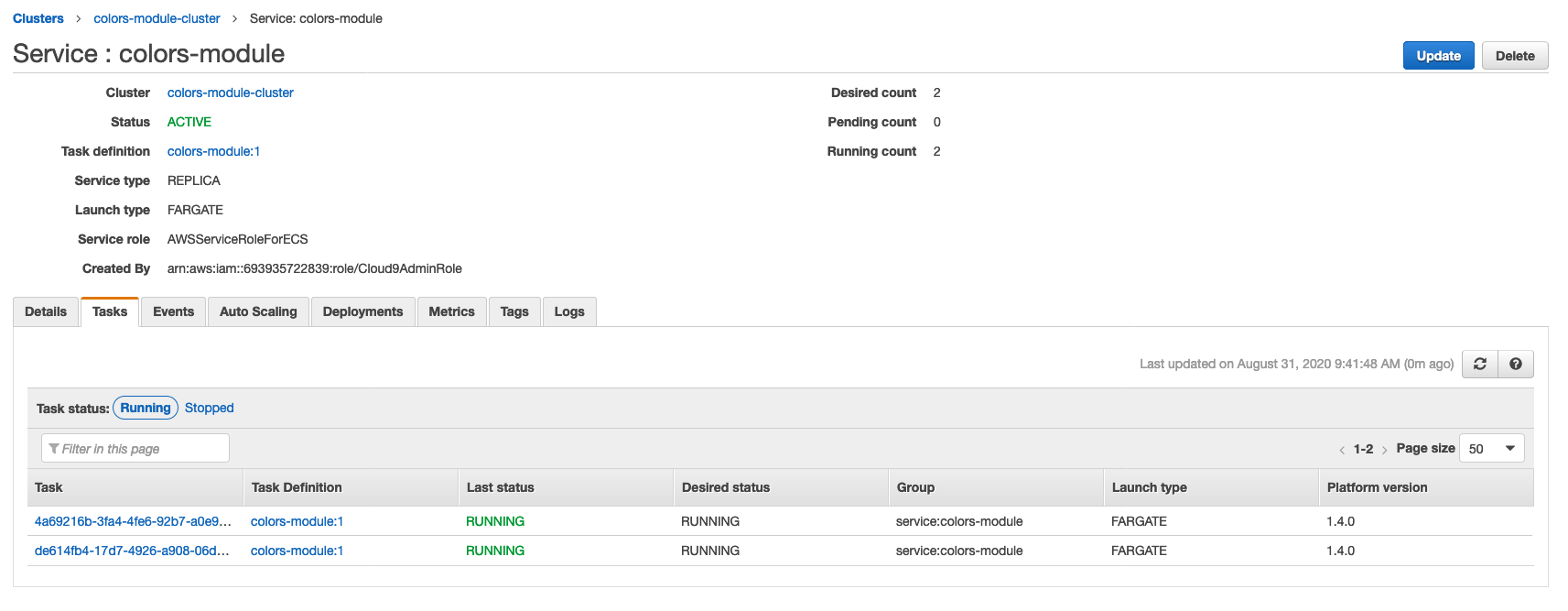Image resolution: width=1568 pixels, height=611 pixels.
Task: Open Clusters breadcrumb link
Action: pyautogui.click(x=38, y=18)
